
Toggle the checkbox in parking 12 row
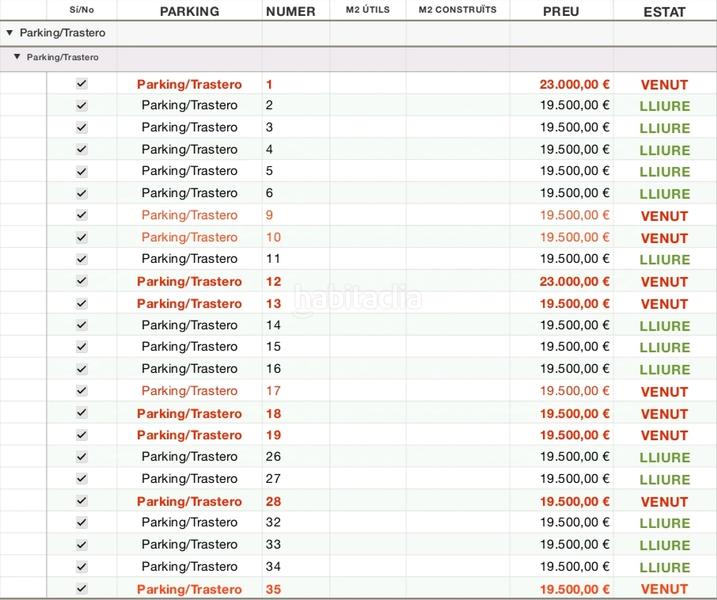point(82,281)
